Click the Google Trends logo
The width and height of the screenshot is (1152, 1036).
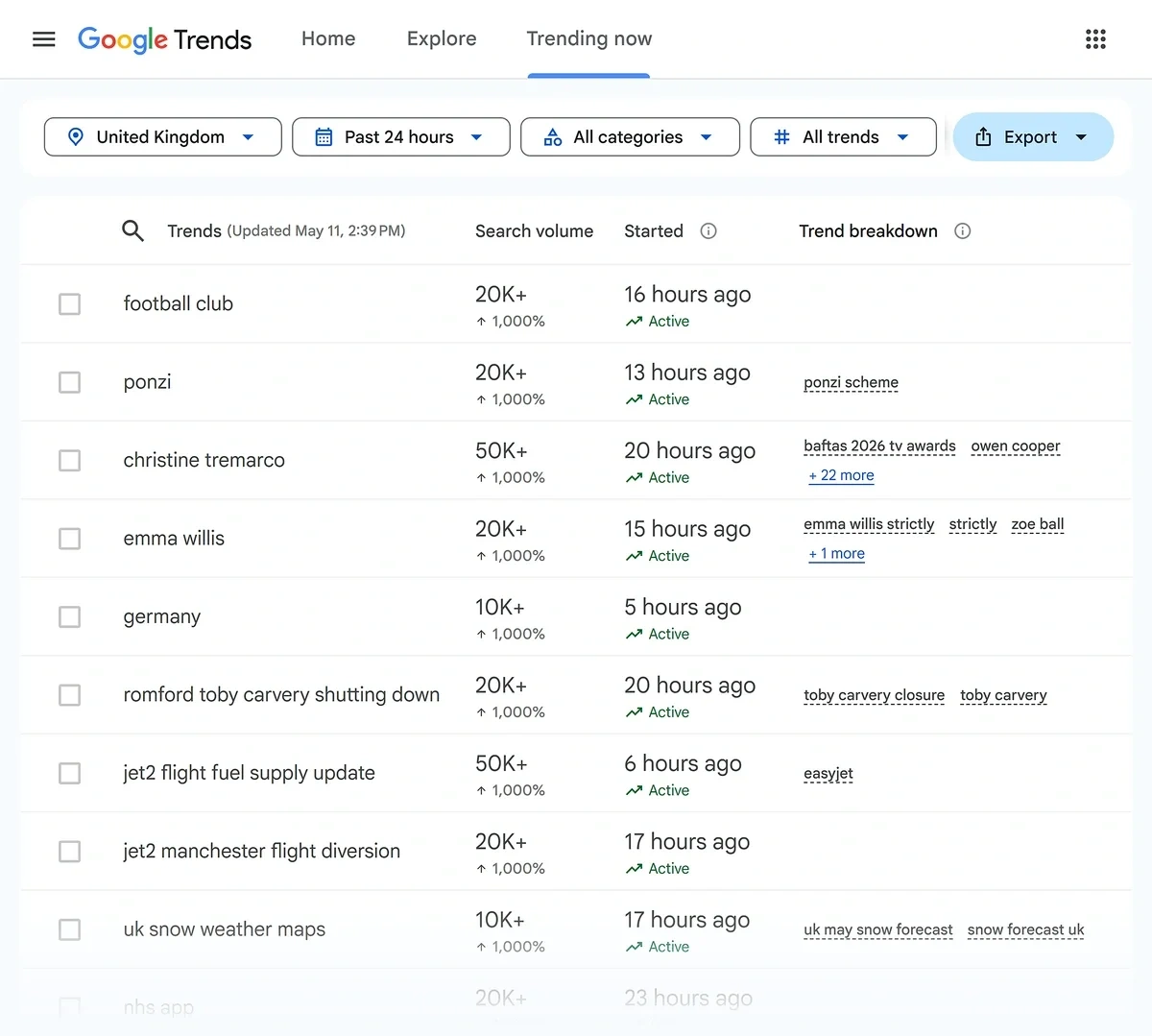tap(164, 39)
